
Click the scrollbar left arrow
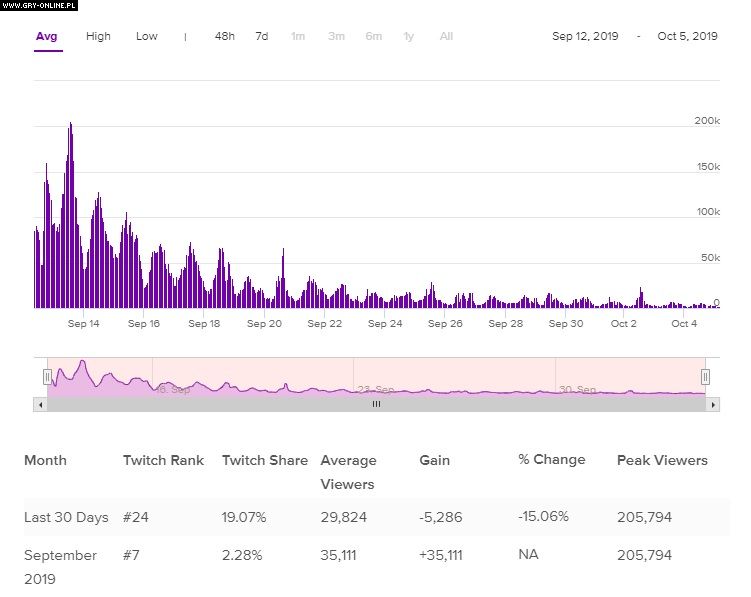pyautogui.click(x=40, y=405)
